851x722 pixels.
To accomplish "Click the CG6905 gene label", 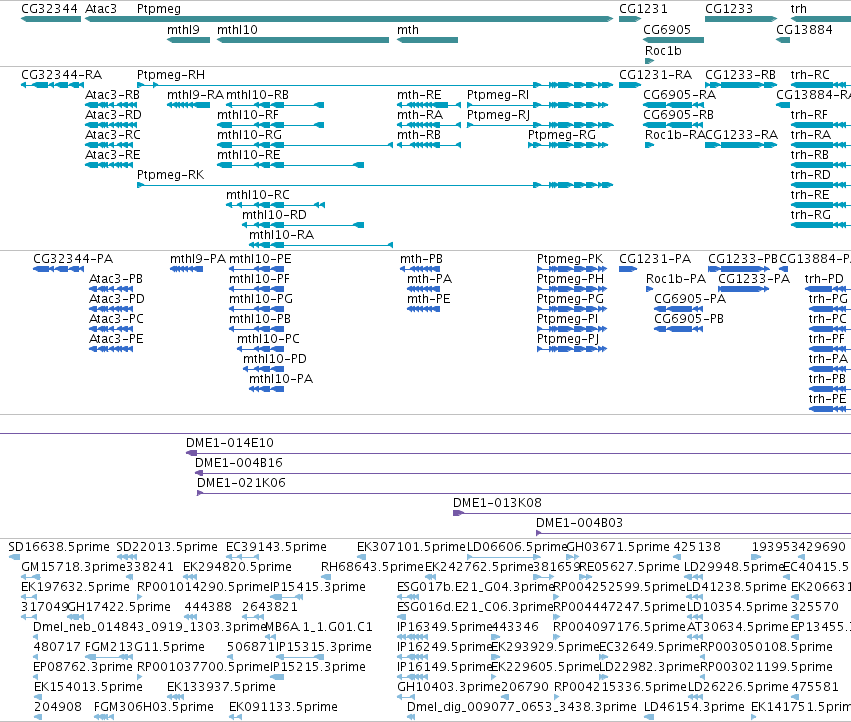I will point(667,30).
